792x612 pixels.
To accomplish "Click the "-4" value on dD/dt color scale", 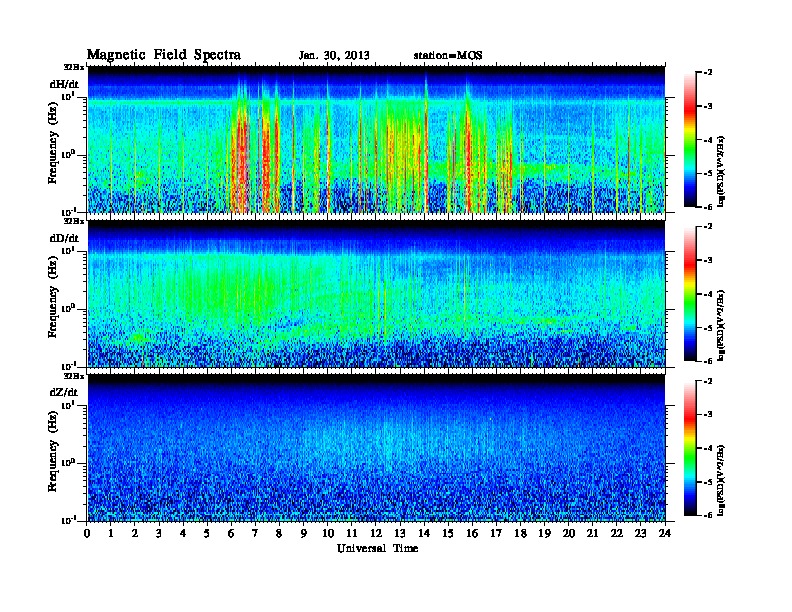I will click(x=708, y=294).
